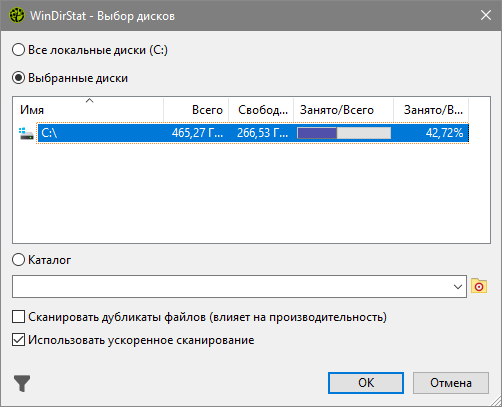Sort drives by "Имя" column header
The image size is (502, 407).
pyautogui.click(x=88, y=110)
